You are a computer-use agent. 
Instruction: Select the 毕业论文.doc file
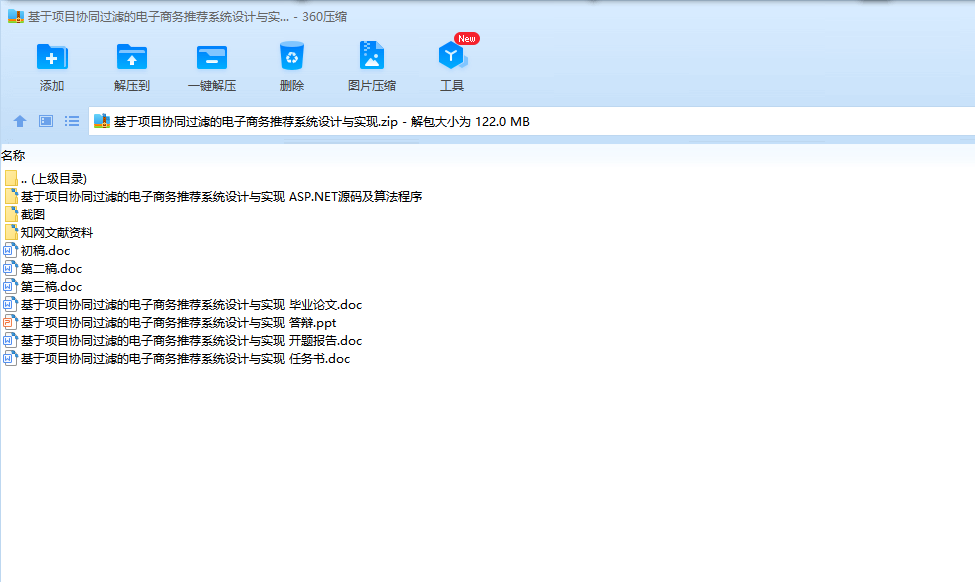(192, 305)
